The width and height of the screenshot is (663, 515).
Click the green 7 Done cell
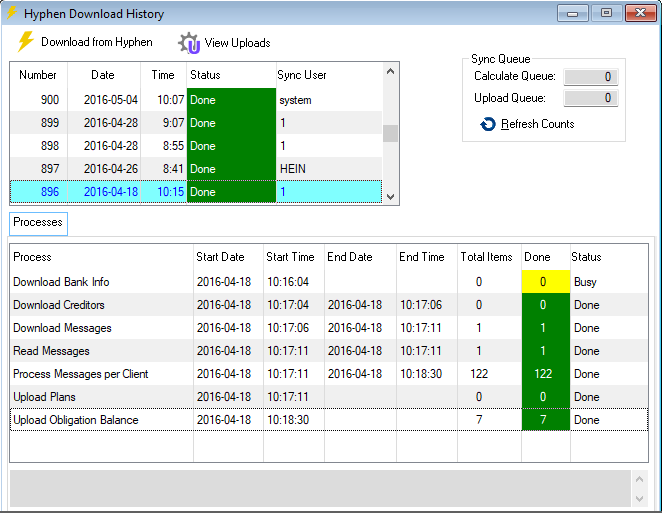tap(546, 420)
